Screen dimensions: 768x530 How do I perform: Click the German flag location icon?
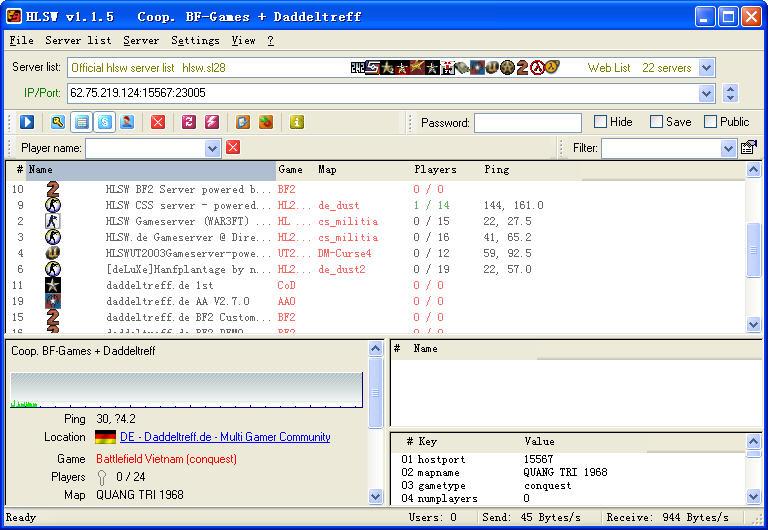click(105, 437)
